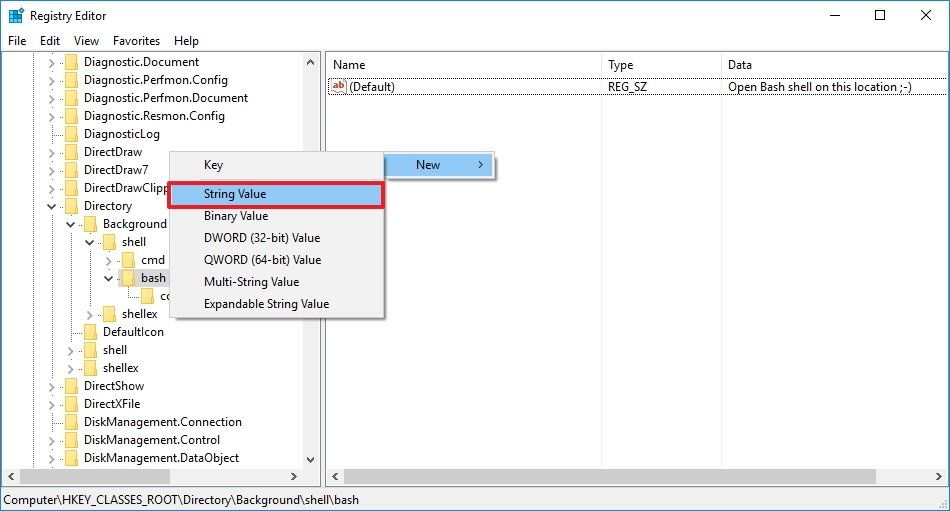Screen dimensions: 950x511
Task: Click the DiskManagement.Connection folder icon
Action: [x=71, y=422]
